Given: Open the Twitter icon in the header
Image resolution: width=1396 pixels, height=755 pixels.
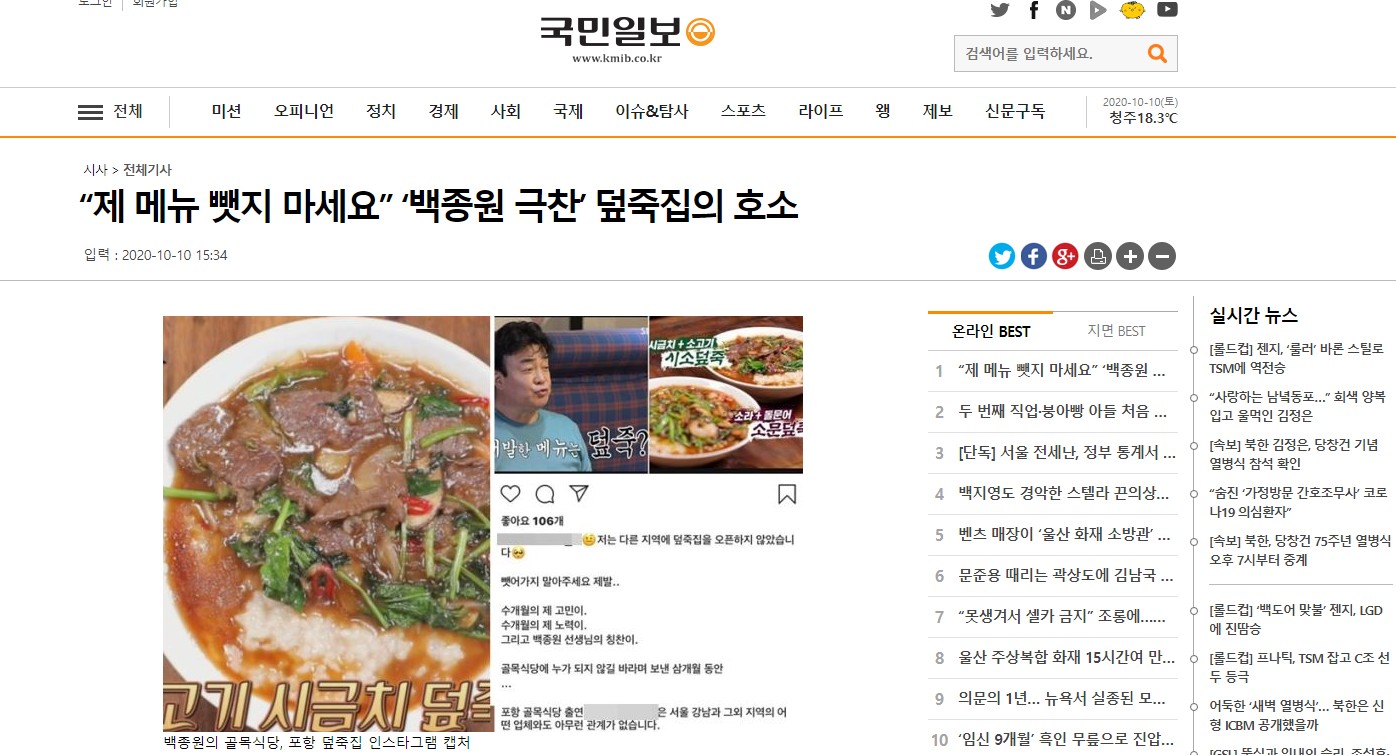Looking at the screenshot, I should [x=1000, y=10].
